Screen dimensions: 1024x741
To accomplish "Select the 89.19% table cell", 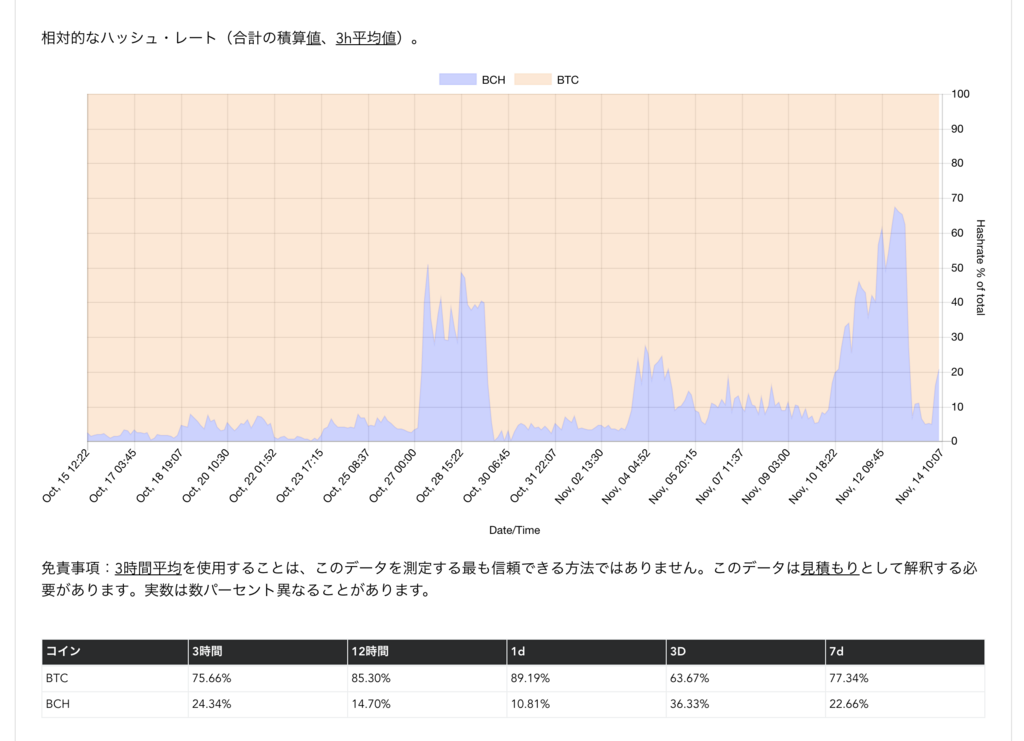I will pyautogui.click(x=586, y=678).
